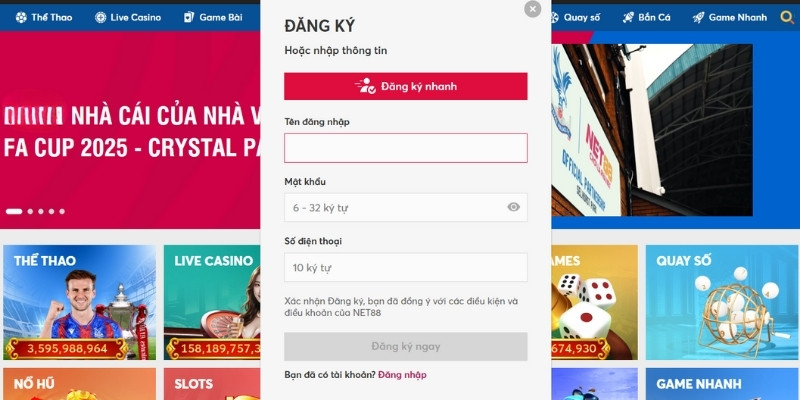Click the Đăng ký nhanh button
Image resolution: width=800 pixels, height=400 pixels.
(406, 86)
